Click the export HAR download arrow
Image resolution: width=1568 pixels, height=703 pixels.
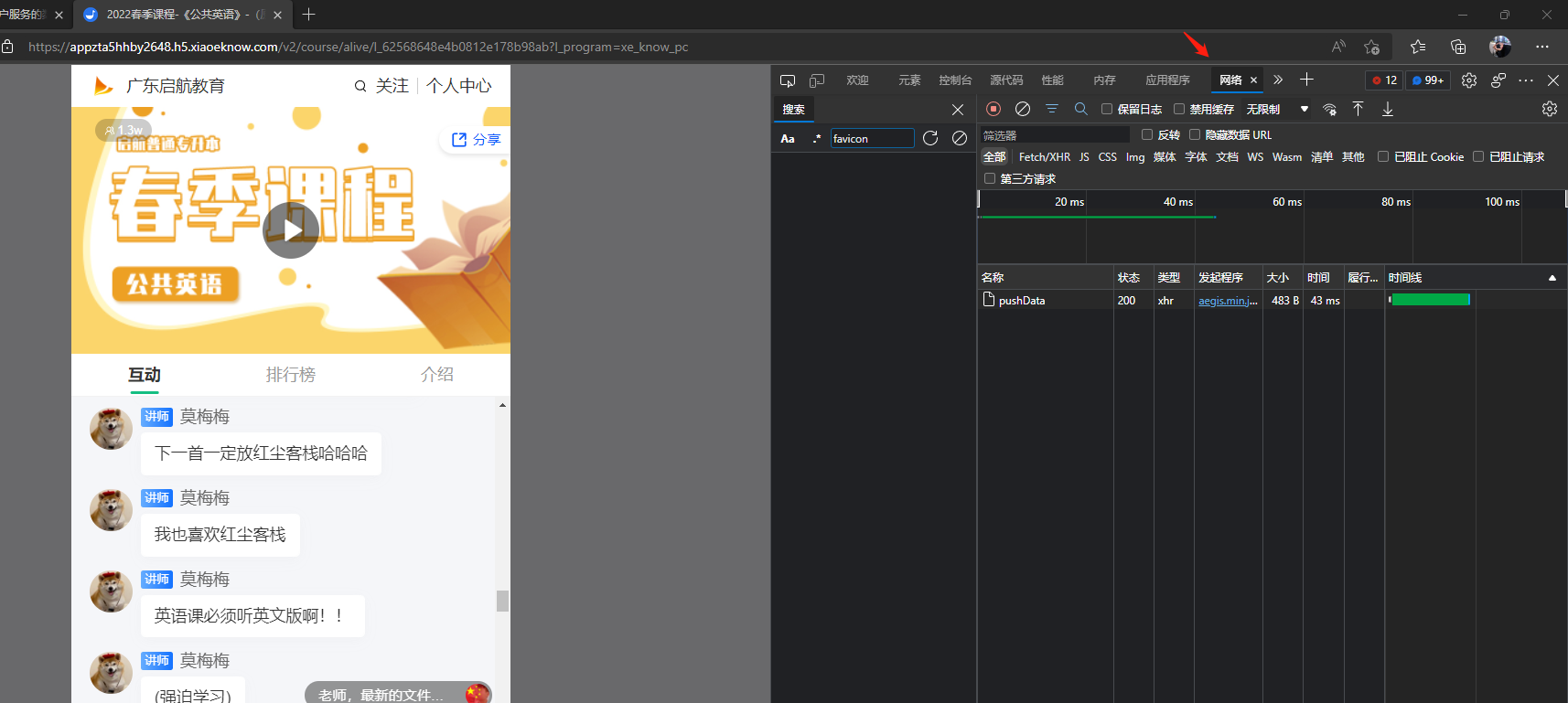tap(1388, 109)
